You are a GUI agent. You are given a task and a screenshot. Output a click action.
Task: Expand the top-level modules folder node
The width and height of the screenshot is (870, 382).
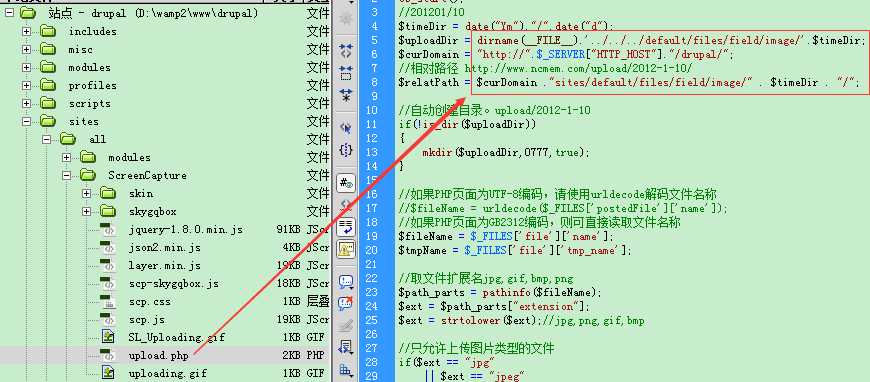point(26,68)
